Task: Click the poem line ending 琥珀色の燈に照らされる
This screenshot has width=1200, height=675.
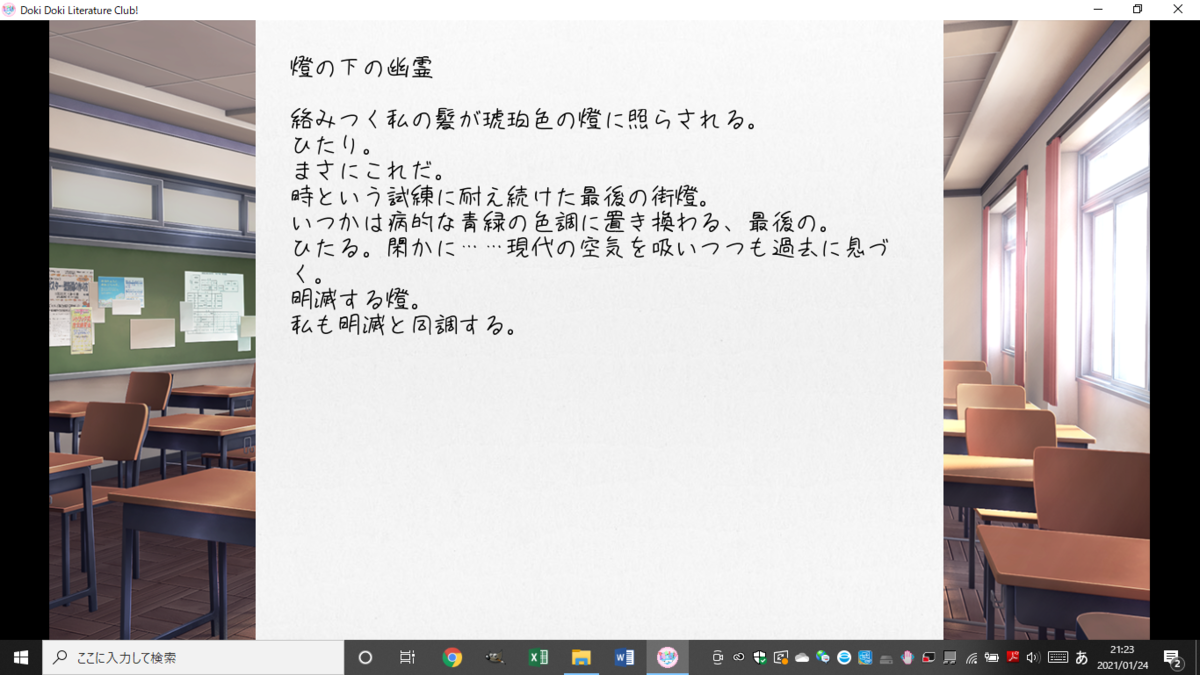Action: click(523, 120)
